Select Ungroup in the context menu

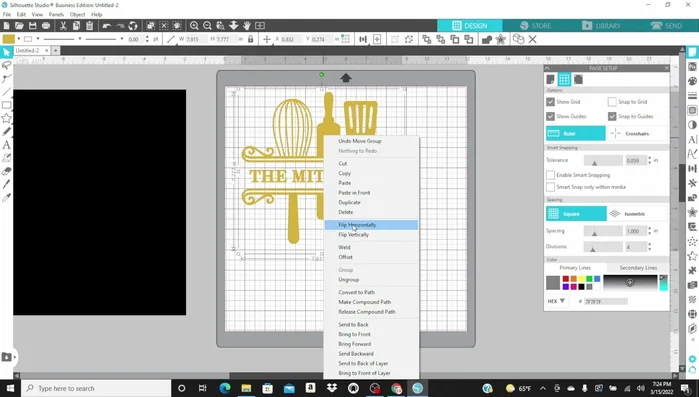coord(371,279)
